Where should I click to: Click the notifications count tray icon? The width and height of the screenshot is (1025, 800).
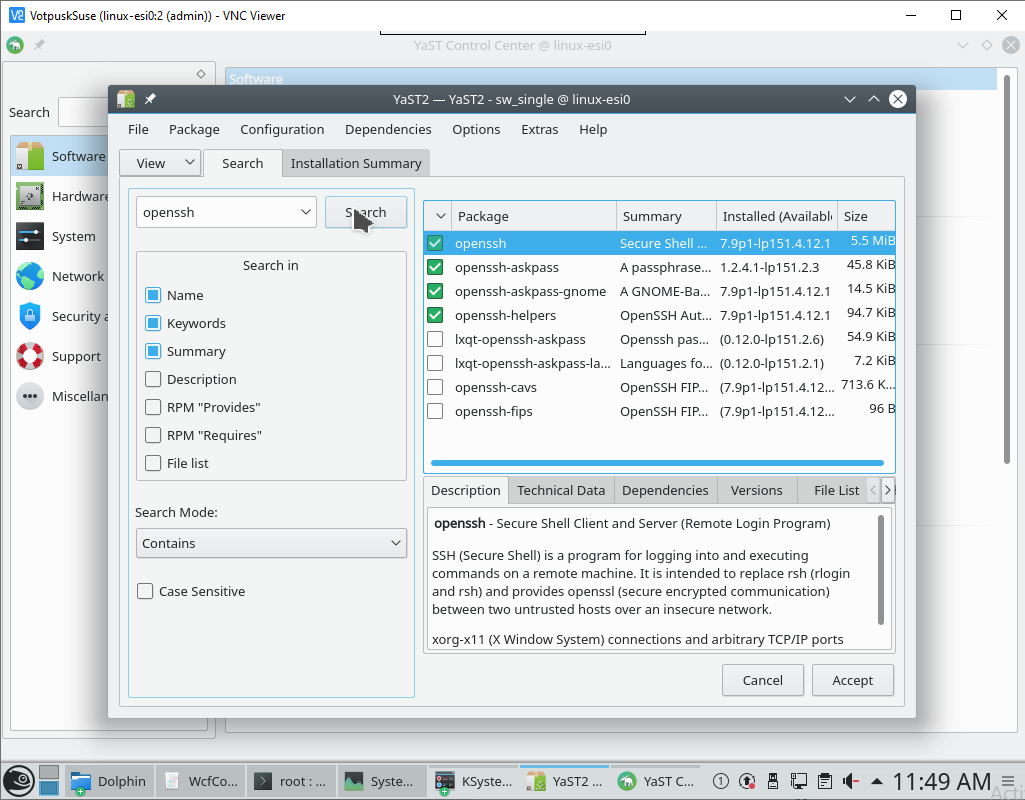click(x=720, y=781)
